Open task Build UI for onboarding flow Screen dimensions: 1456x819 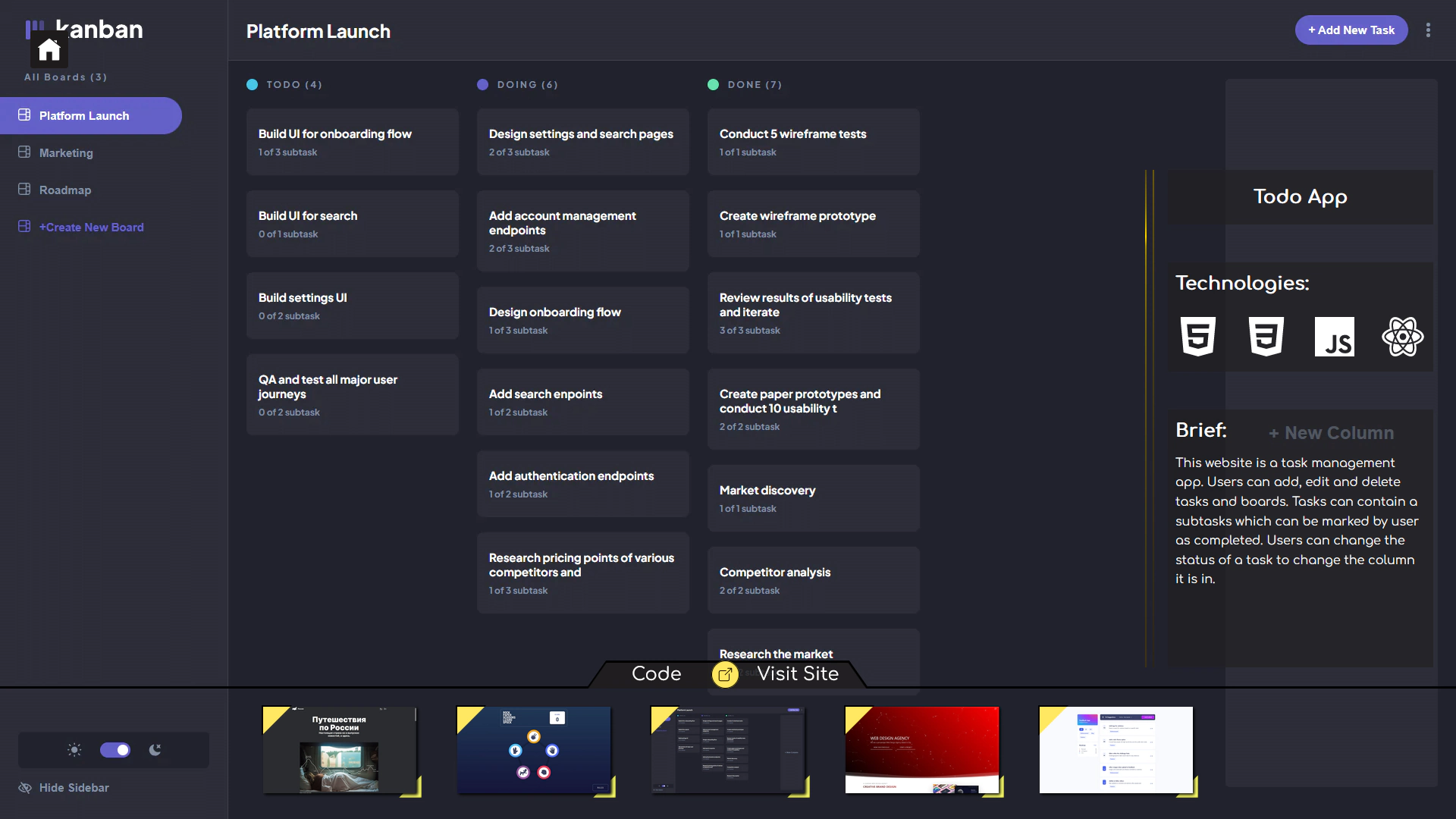[x=353, y=142]
